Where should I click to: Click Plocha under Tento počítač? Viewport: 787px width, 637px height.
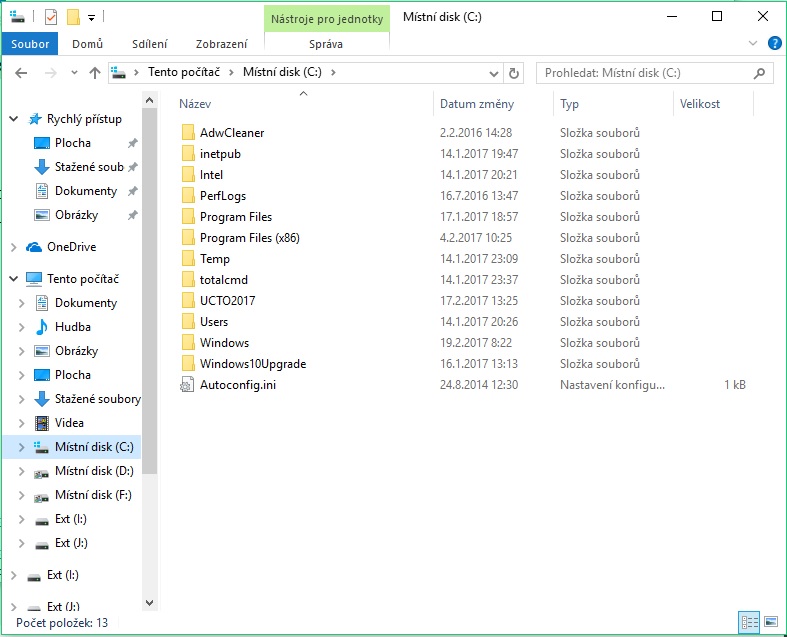coord(73,375)
